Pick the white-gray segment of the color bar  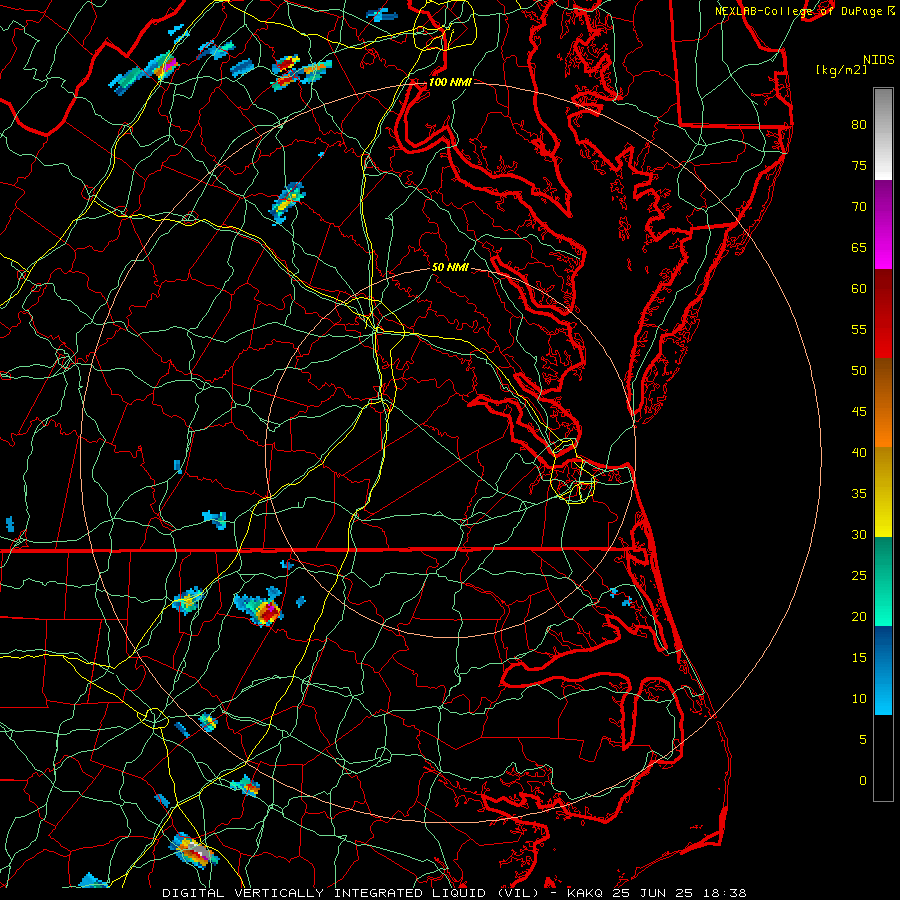coord(883,134)
